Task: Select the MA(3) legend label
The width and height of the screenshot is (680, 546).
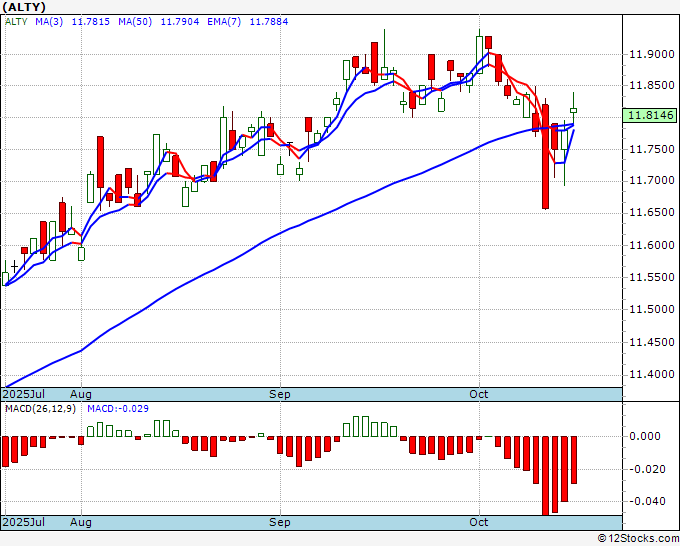Action: pos(49,22)
